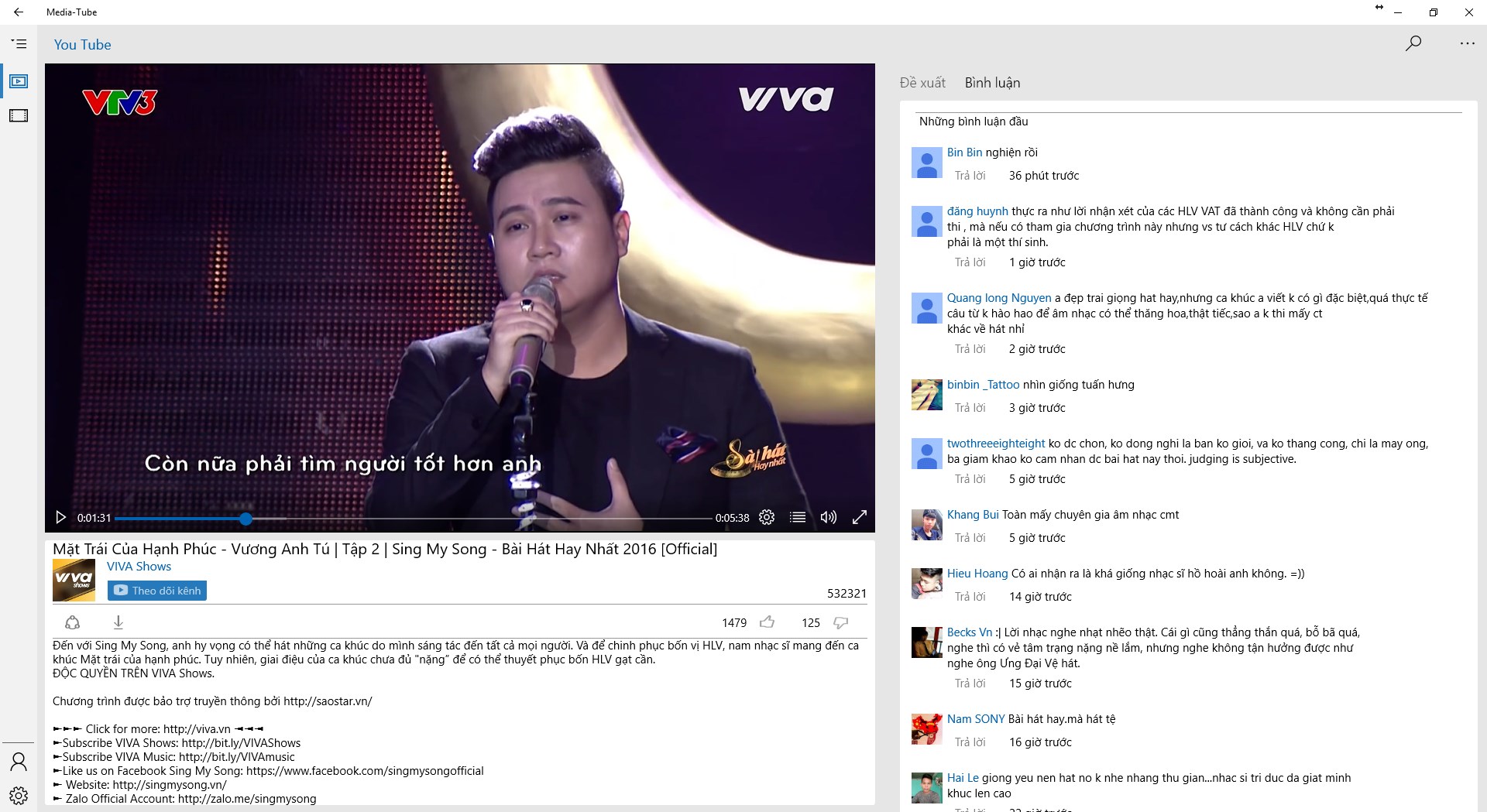Reply to Quang long Nguyen's comment

[x=970, y=349]
